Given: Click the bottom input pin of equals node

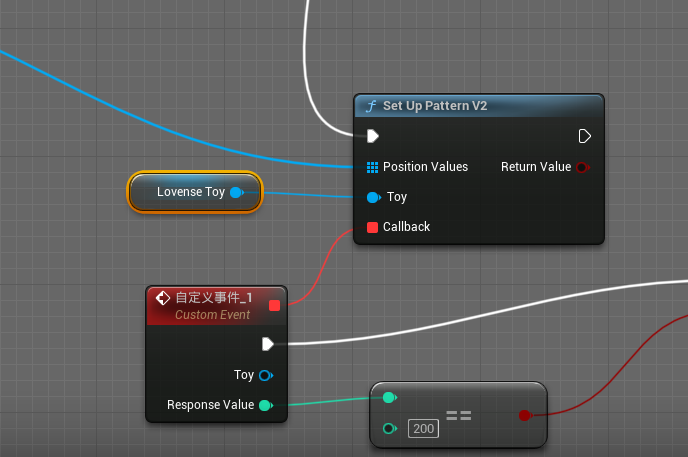Looking at the screenshot, I should pos(389,429).
